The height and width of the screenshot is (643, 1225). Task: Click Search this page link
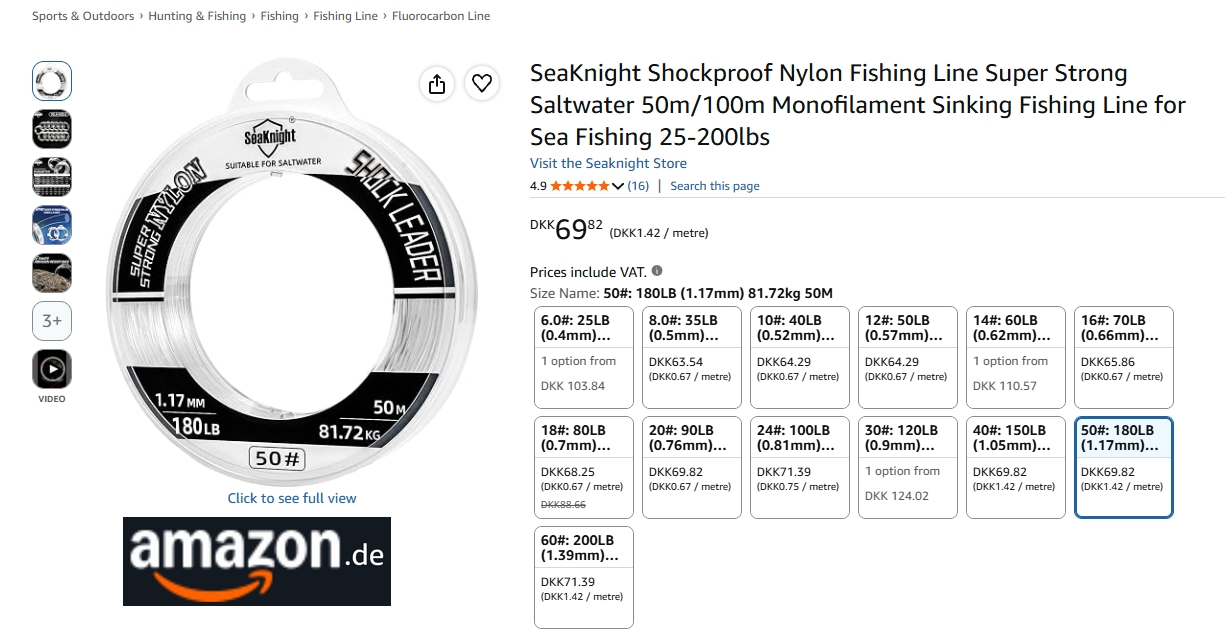pyautogui.click(x=715, y=186)
